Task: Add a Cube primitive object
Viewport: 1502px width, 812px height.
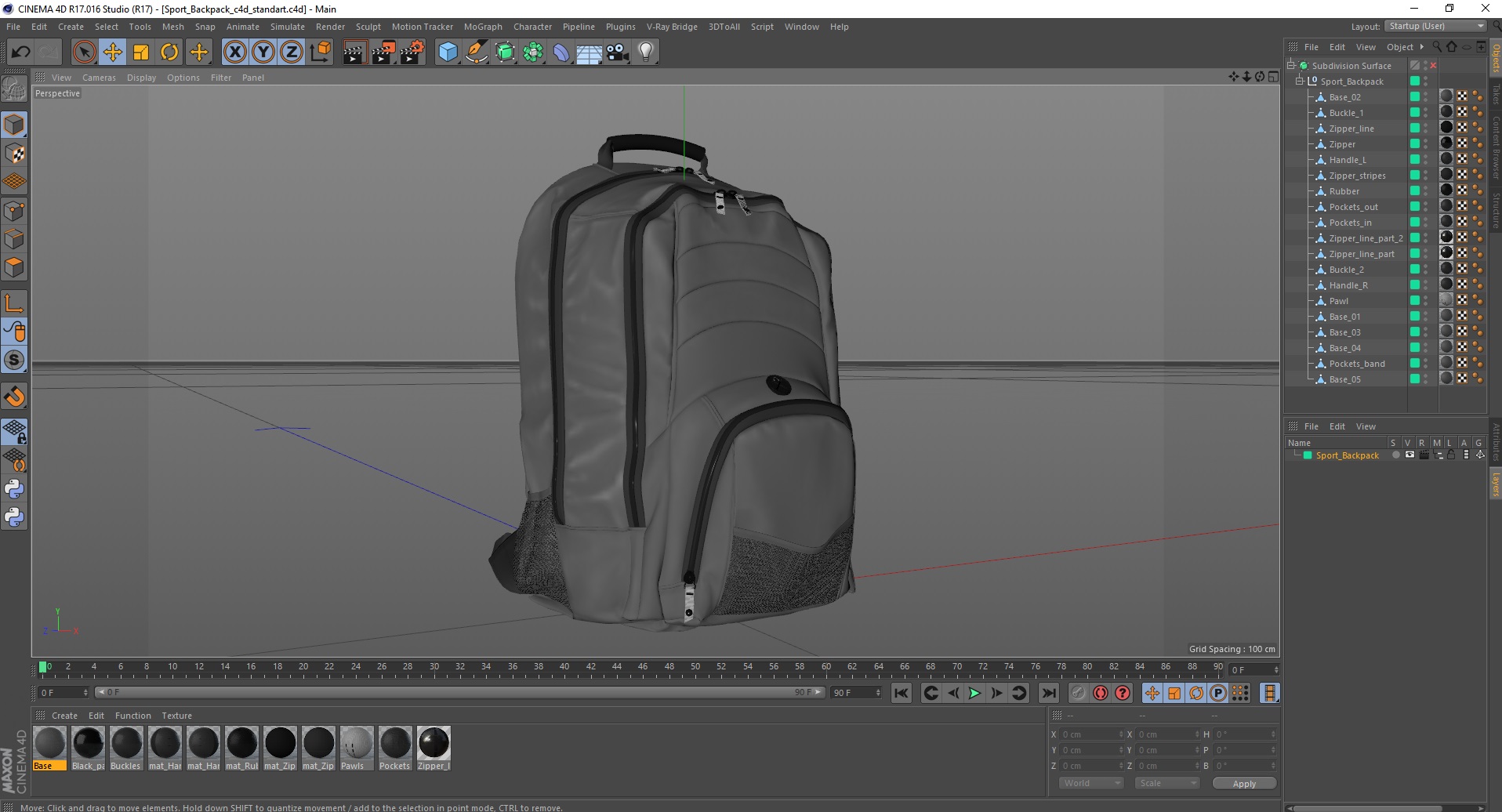Action: click(448, 53)
